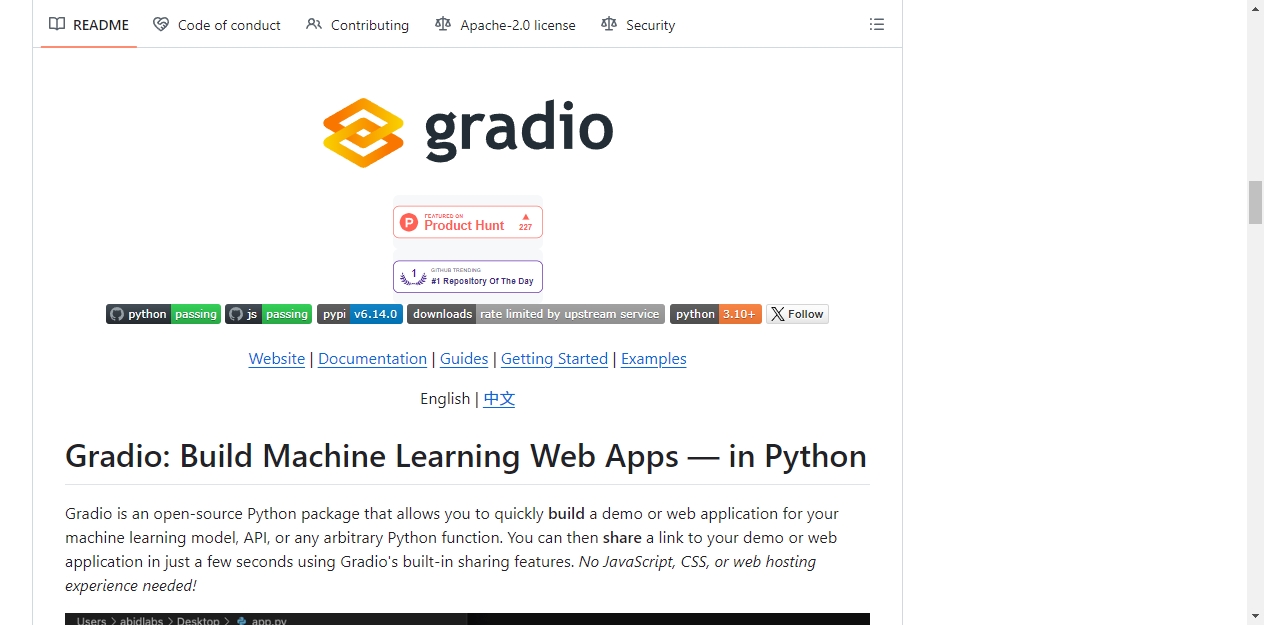The image size is (1264, 625).
Task: View the Apache-2.0 license tab
Action: point(506,25)
